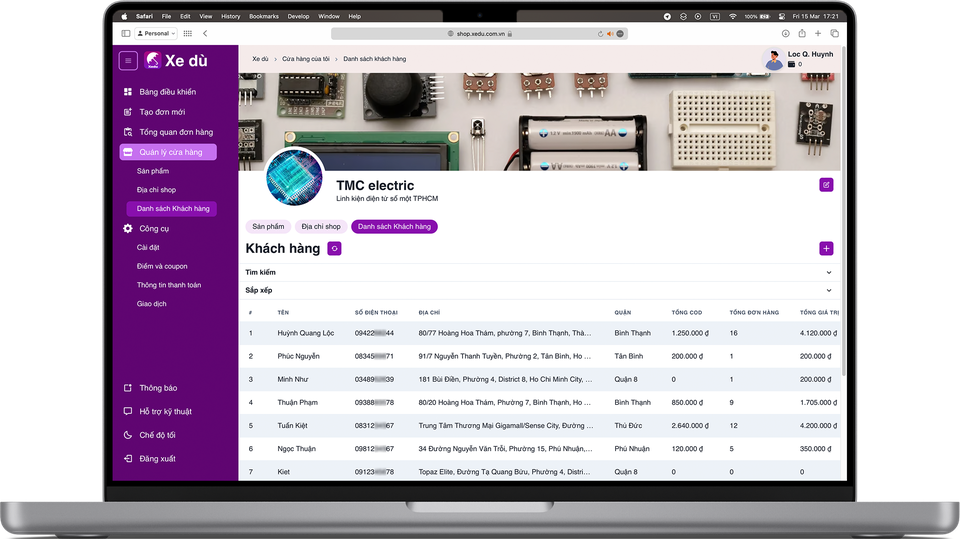The image size is (960, 539).
Task: Toggle the Safari sidebar button
Action: tap(126, 33)
